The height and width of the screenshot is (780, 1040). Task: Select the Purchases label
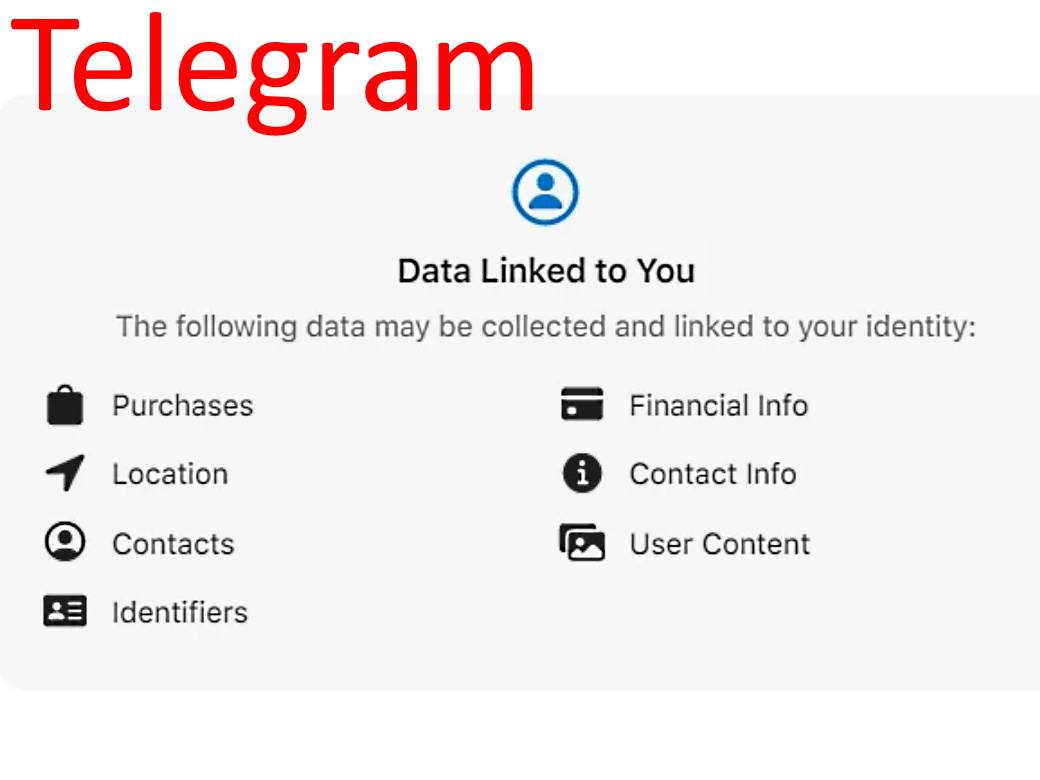point(182,406)
